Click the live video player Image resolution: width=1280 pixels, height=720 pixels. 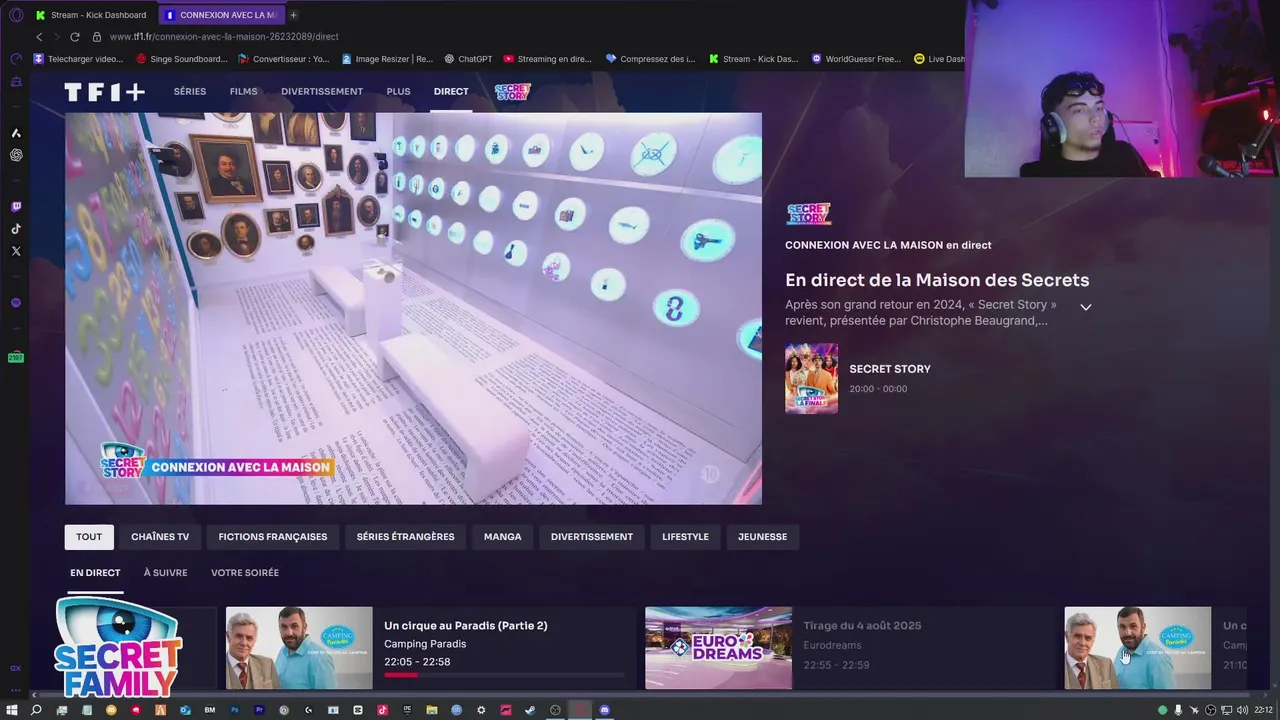coord(413,308)
